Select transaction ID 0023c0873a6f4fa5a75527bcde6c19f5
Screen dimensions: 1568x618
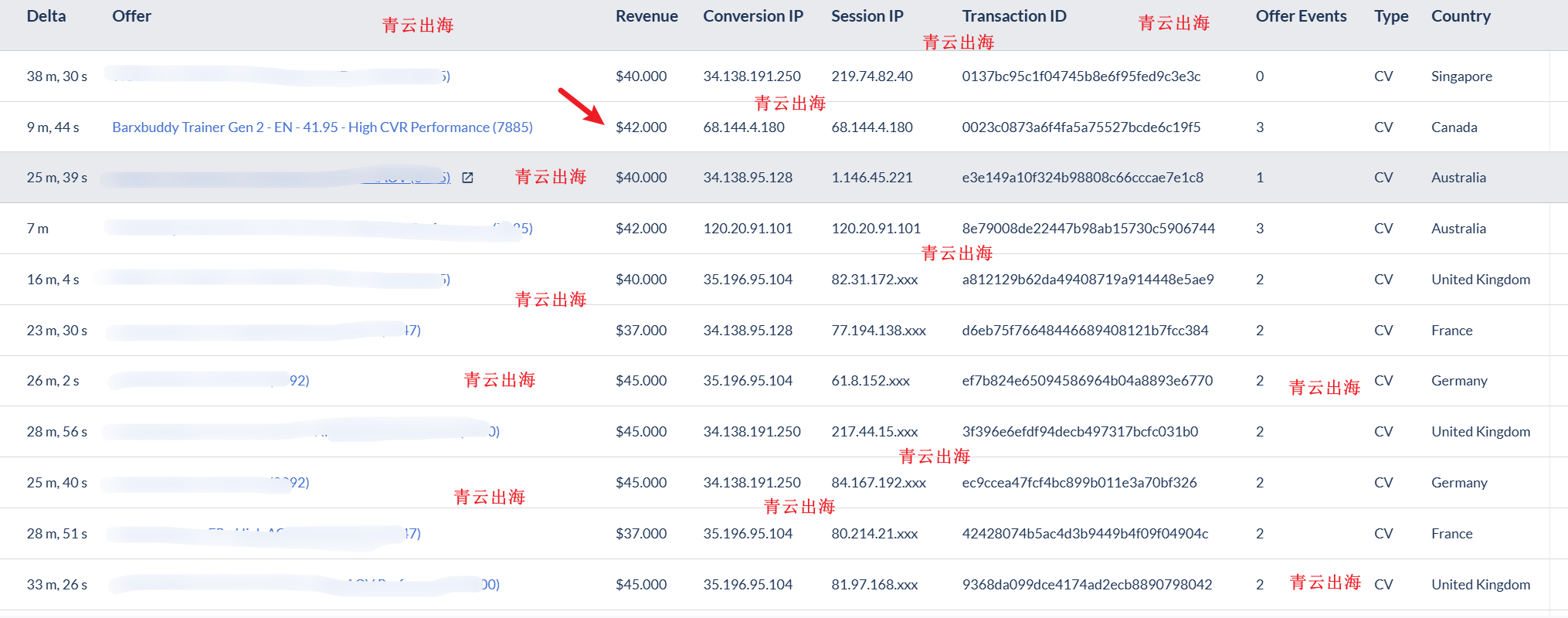[x=1081, y=127]
